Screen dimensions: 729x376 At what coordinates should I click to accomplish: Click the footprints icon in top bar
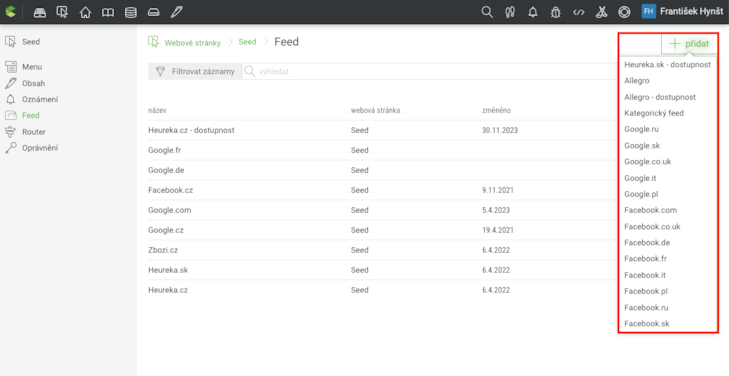click(x=510, y=12)
